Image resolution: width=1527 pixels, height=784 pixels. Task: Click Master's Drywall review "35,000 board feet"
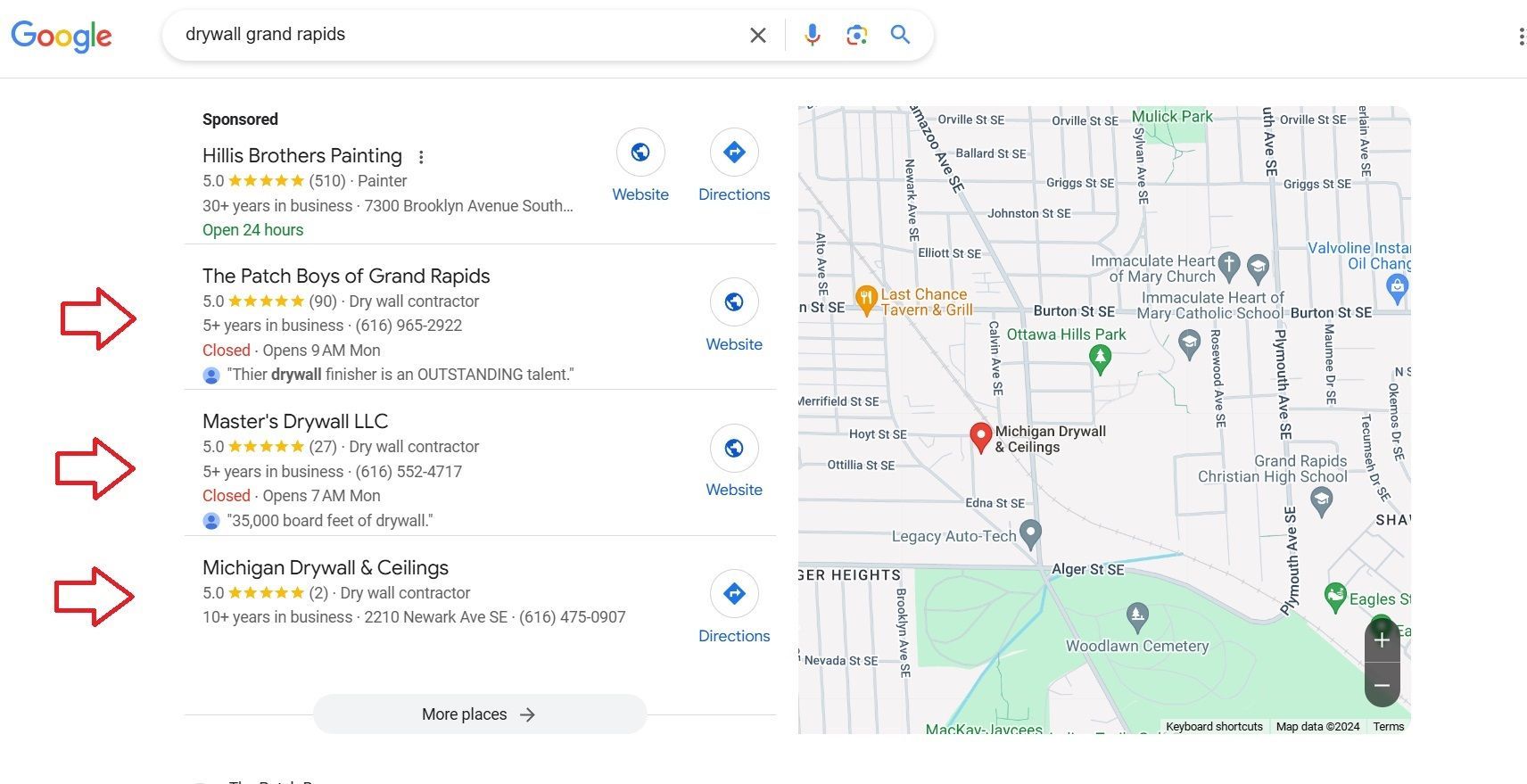coord(330,521)
